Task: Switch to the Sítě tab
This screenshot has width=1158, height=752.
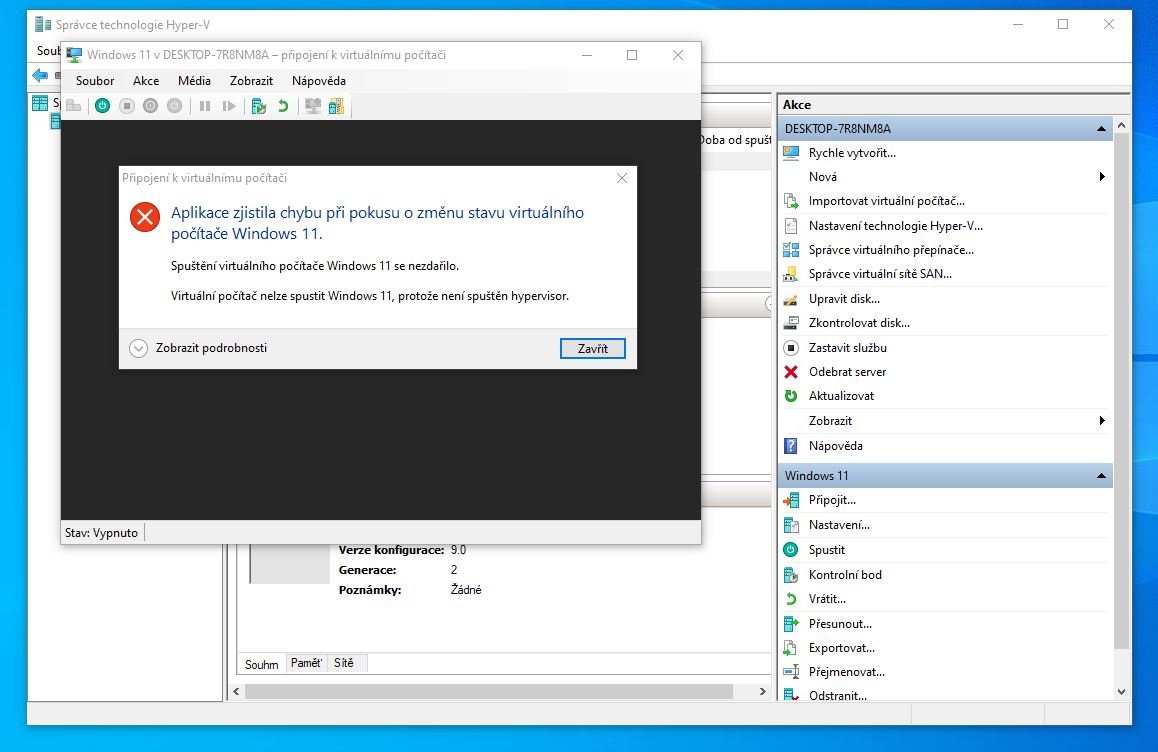Action: (x=344, y=663)
